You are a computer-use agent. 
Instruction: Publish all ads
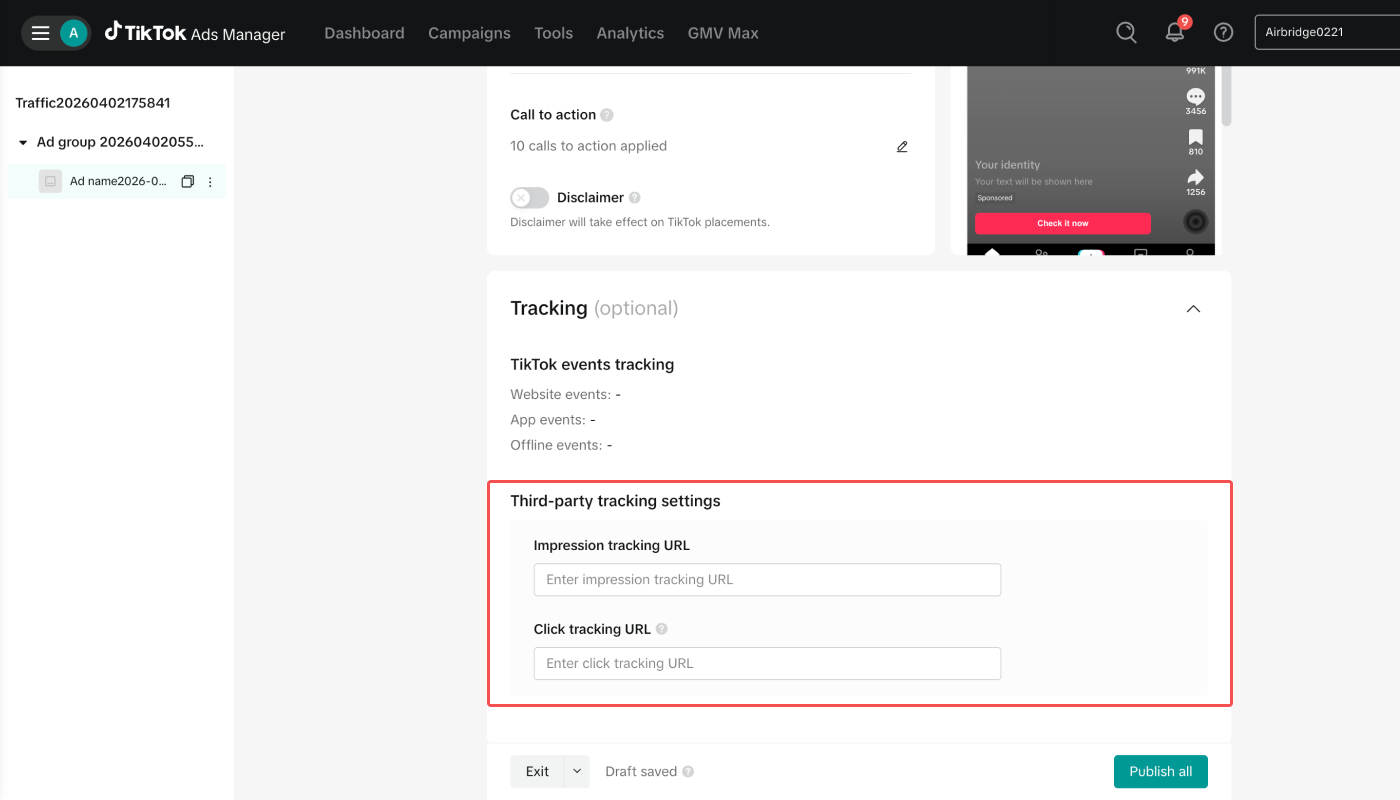[1161, 772]
